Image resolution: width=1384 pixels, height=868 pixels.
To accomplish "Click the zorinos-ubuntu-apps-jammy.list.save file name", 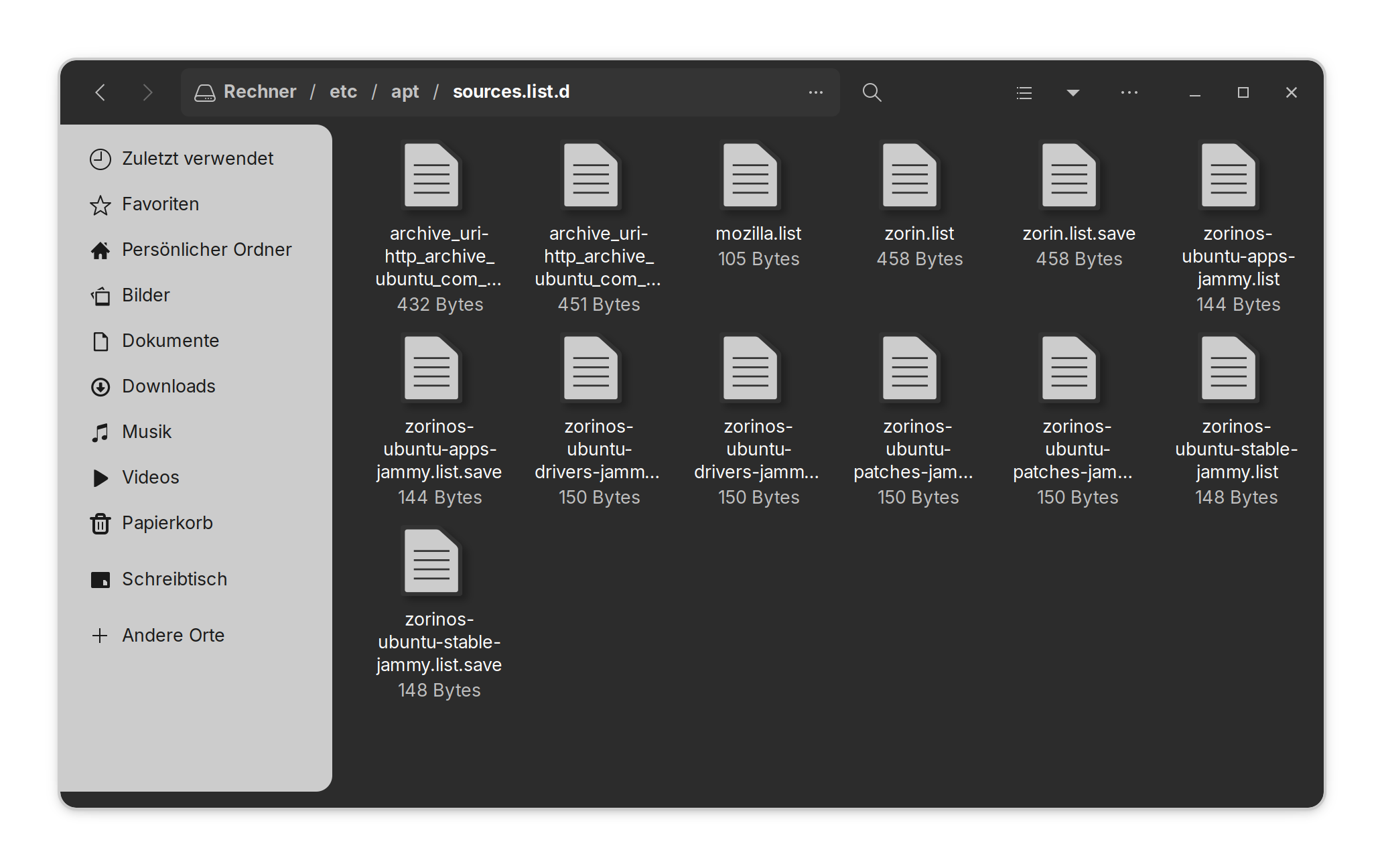I will pos(439,449).
